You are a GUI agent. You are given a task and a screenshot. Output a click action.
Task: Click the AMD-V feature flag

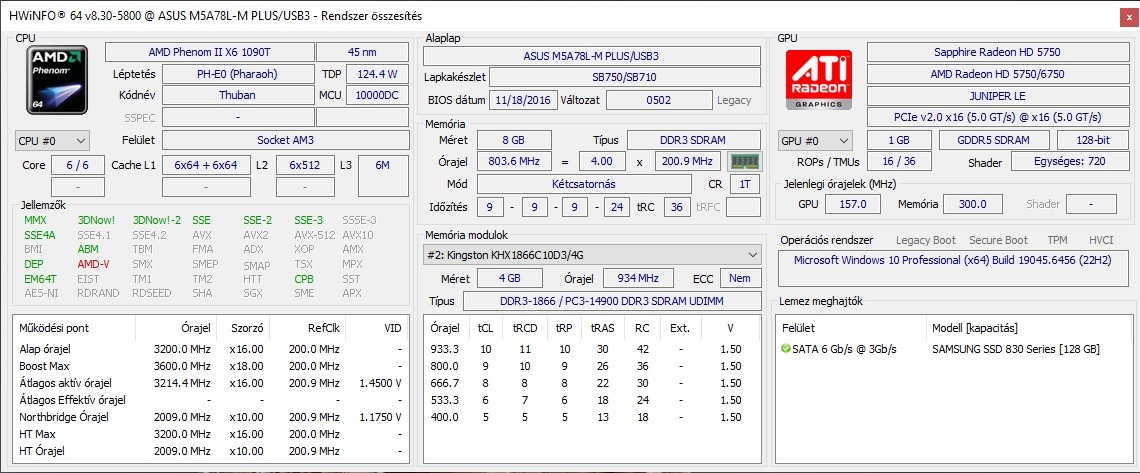pyautogui.click(x=92, y=264)
